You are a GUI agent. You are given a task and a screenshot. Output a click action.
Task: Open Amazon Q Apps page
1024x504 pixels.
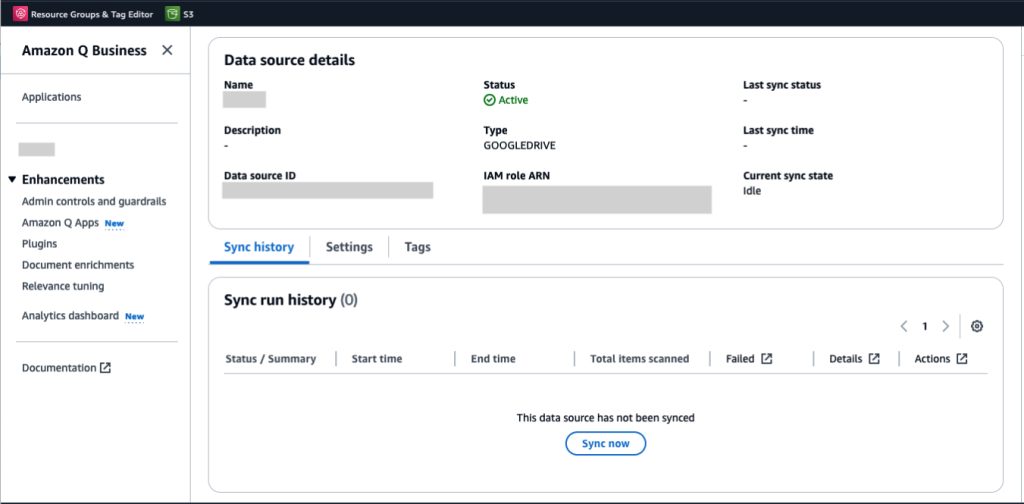[x=60, y=223]
